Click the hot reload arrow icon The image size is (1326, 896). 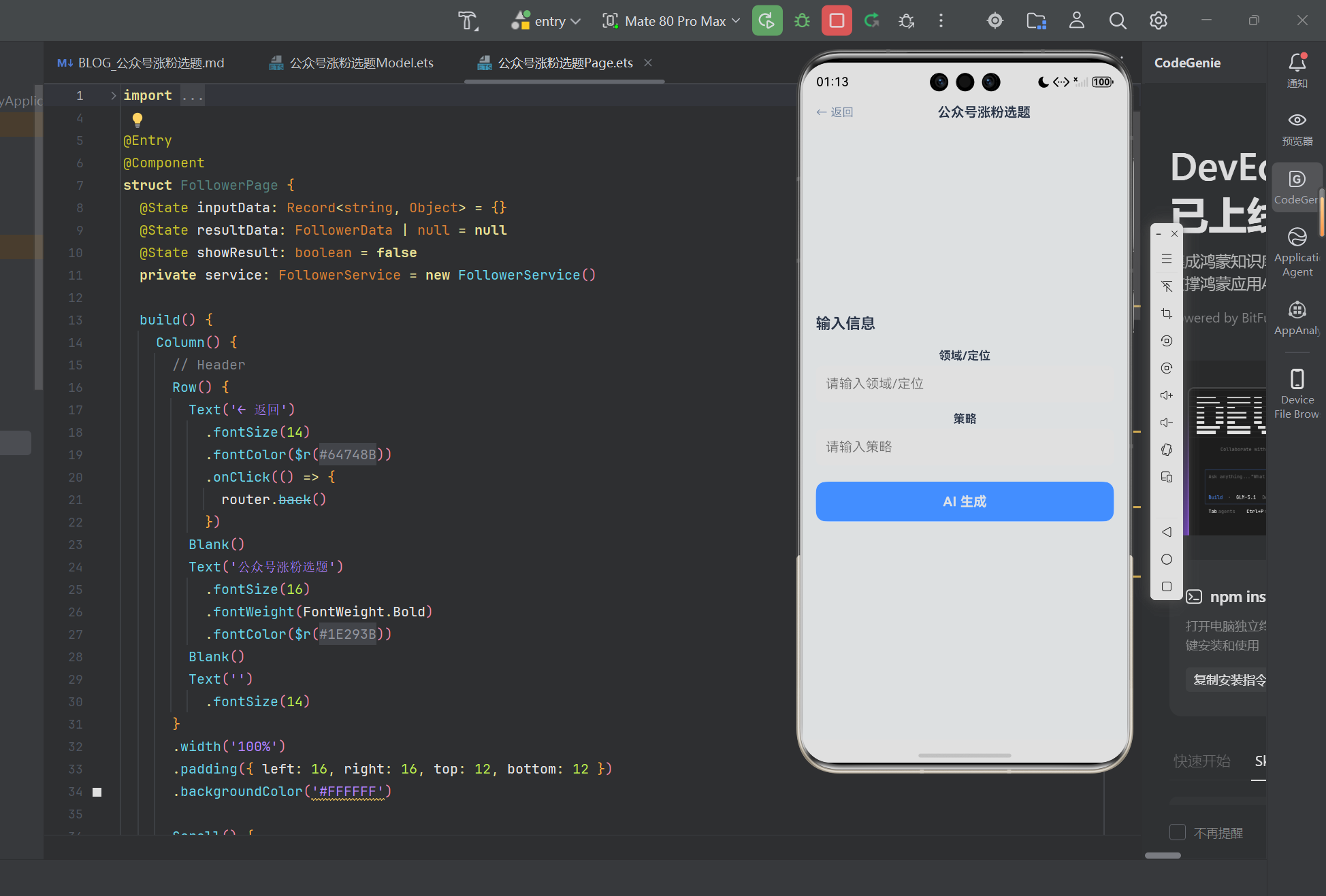pyautogui.click(x=872, y=21)
